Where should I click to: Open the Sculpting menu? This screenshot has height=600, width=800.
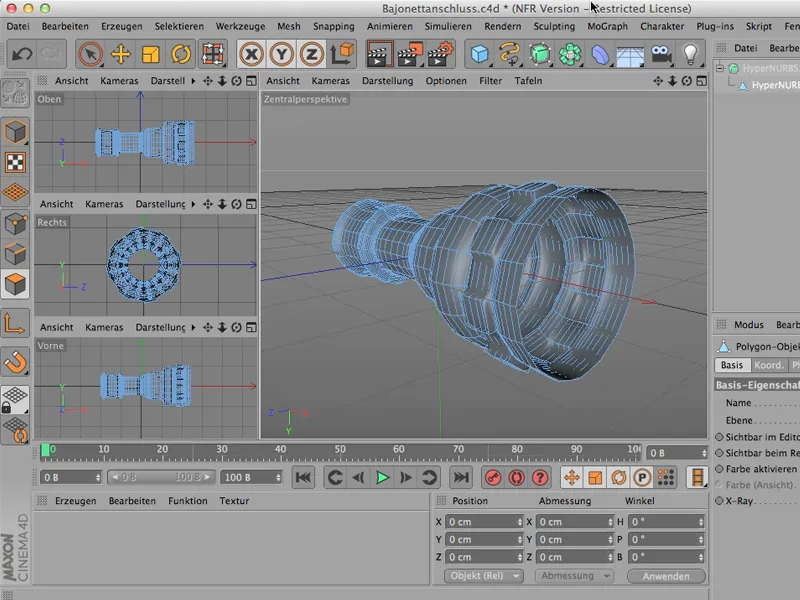click(553, 26)
